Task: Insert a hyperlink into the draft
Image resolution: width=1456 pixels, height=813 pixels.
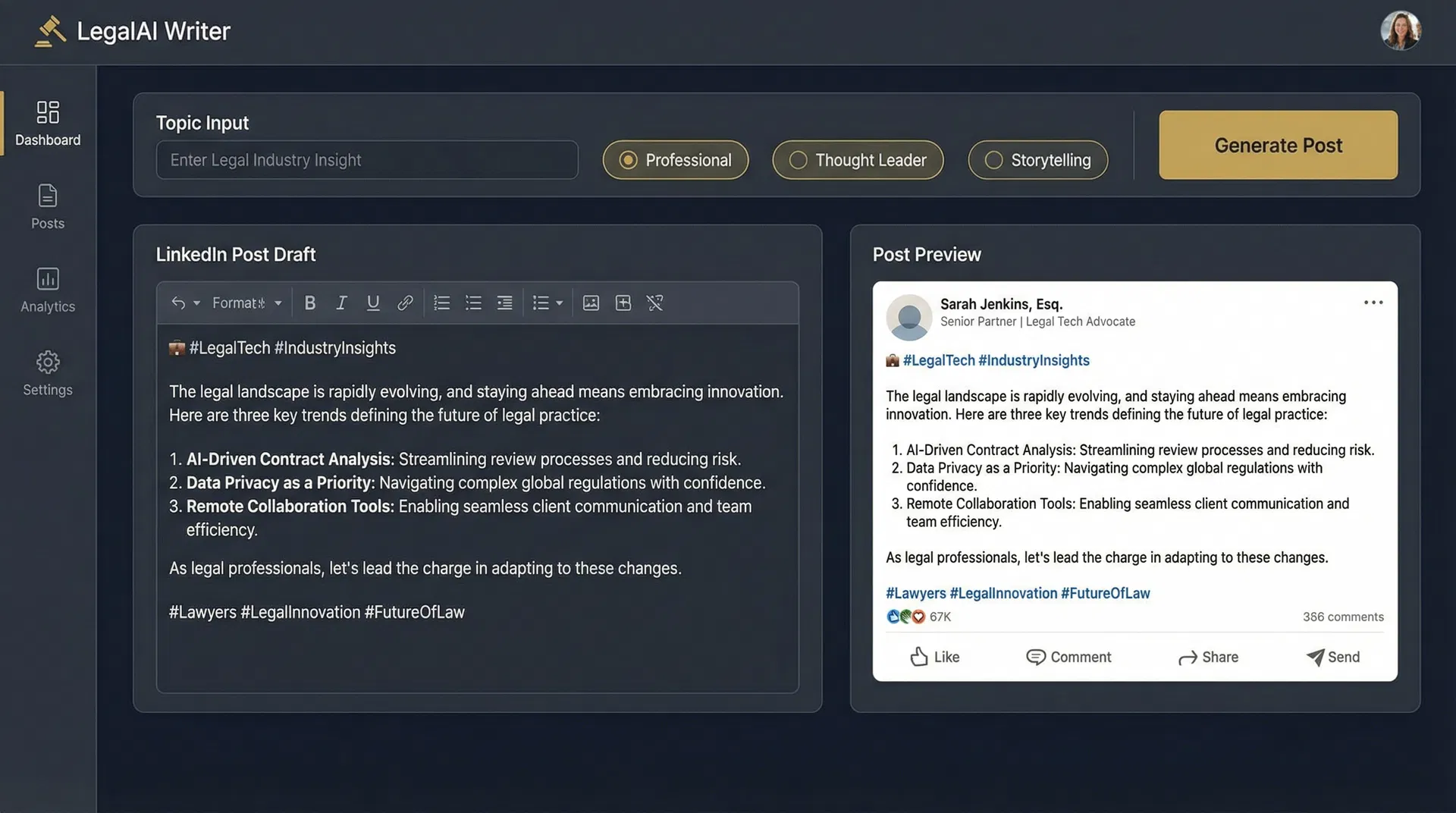Action: (404, 302)
